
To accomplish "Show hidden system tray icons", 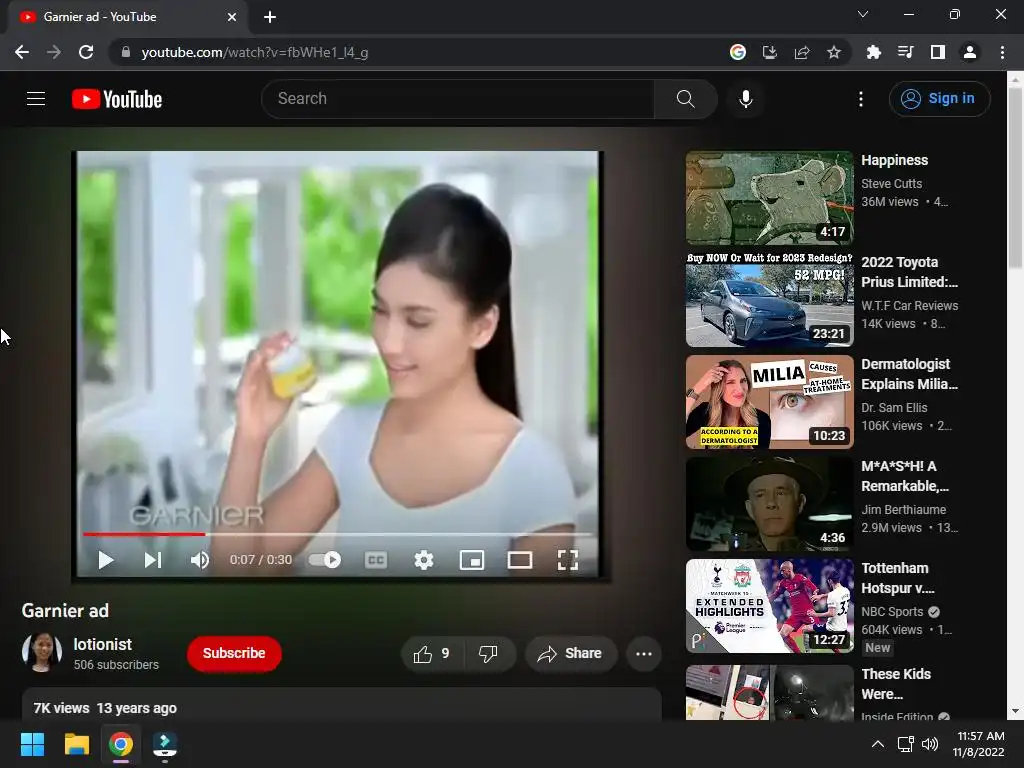I will pyautogui.click(x=878, y=744).
